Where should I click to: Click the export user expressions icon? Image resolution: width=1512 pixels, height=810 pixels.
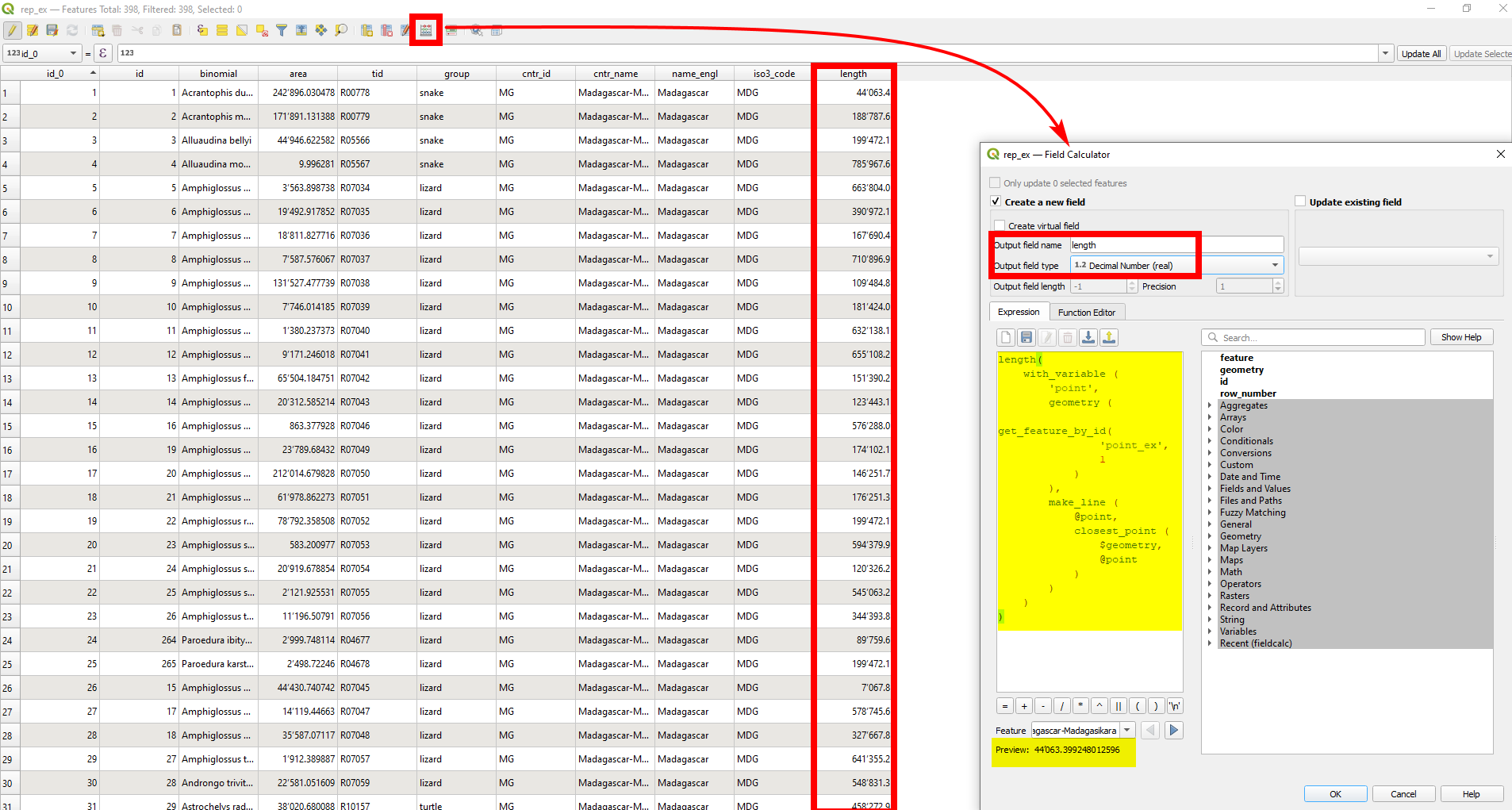(1109, 338)
